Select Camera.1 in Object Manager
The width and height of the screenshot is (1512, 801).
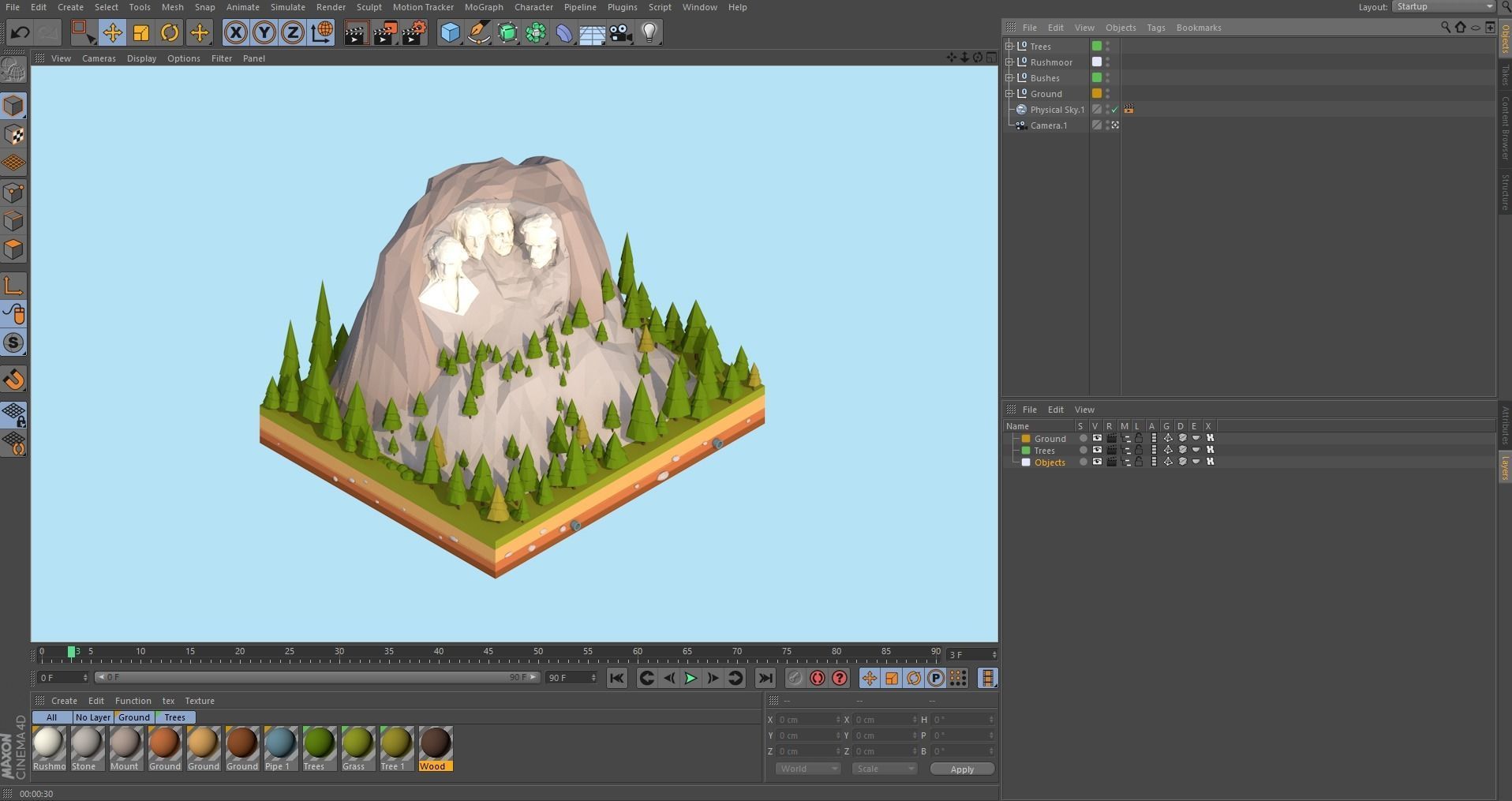pyautogui.click(x=1048, y=125)
